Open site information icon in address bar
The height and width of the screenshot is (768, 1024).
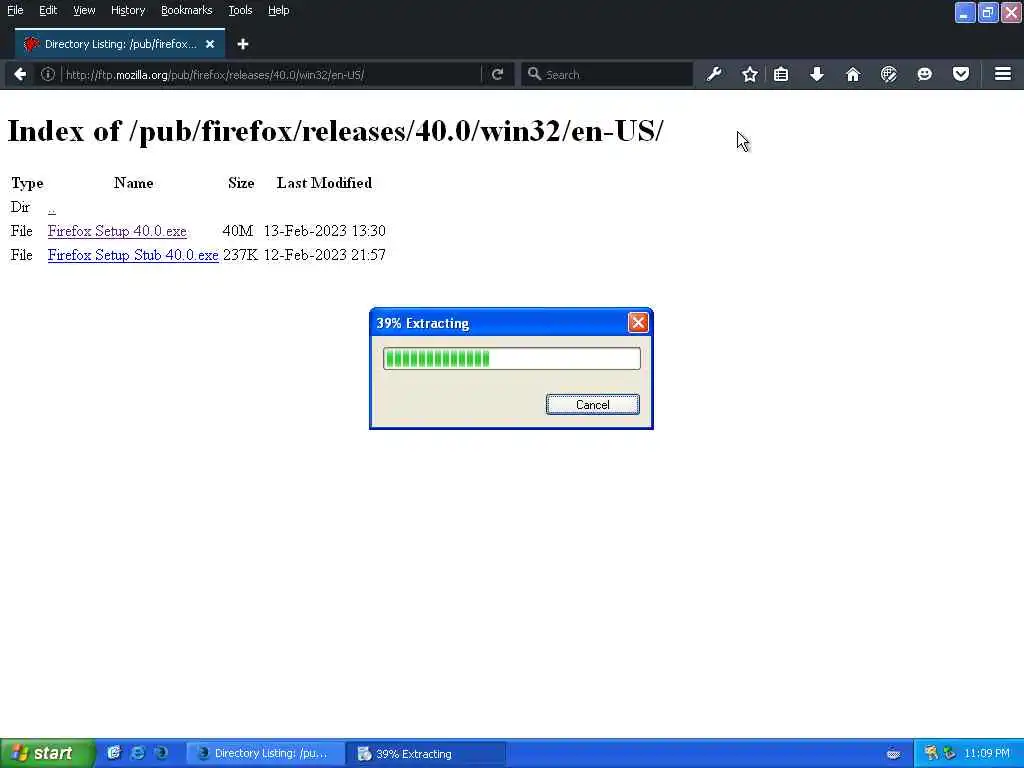tap(48, 74)
